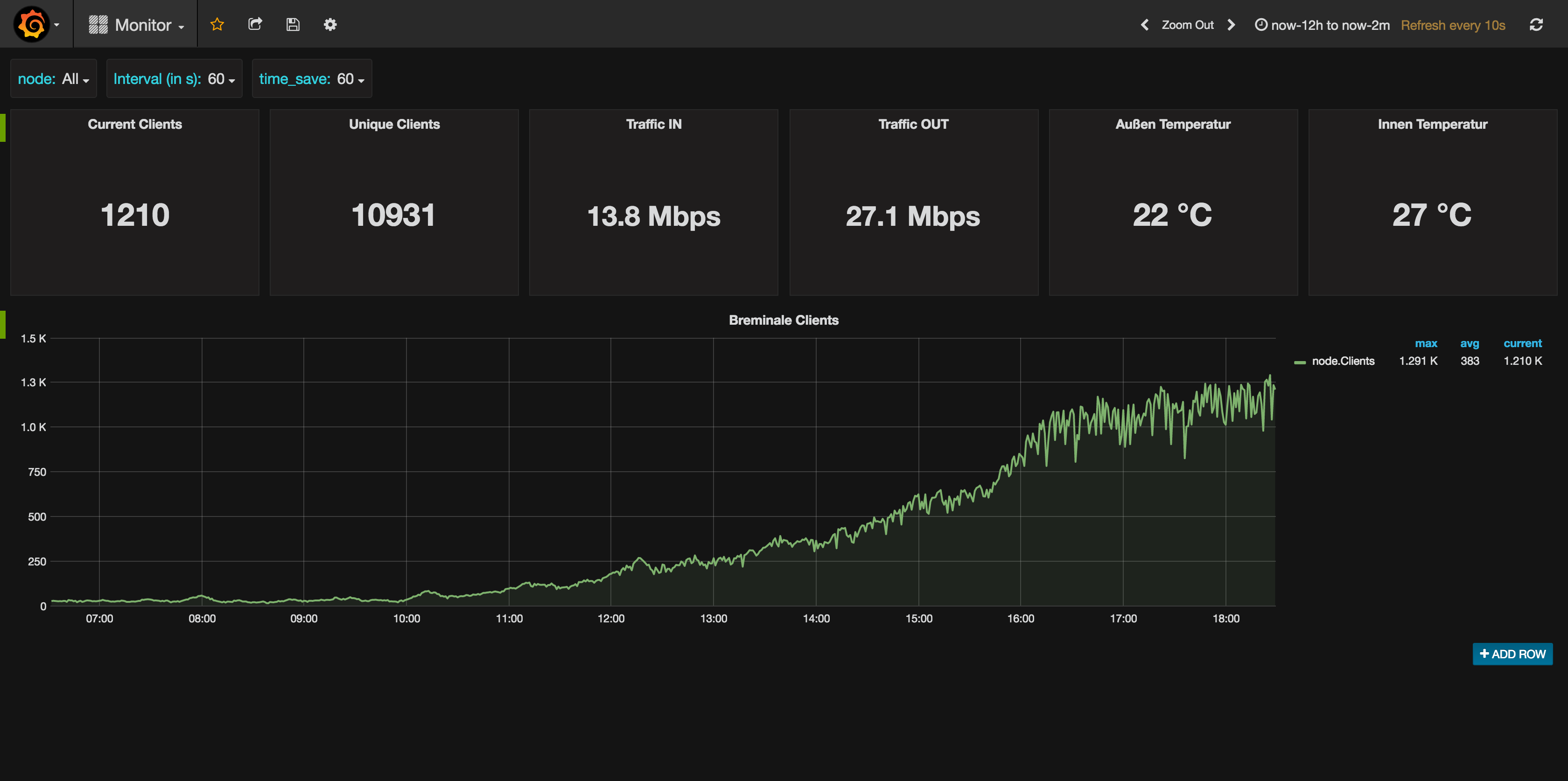Image resolution: width=1568 pixels, height=781 pixels.
Task: Collapse the Breminale Clients row marker
Action: pyautogui.click(x=2, y=324)
